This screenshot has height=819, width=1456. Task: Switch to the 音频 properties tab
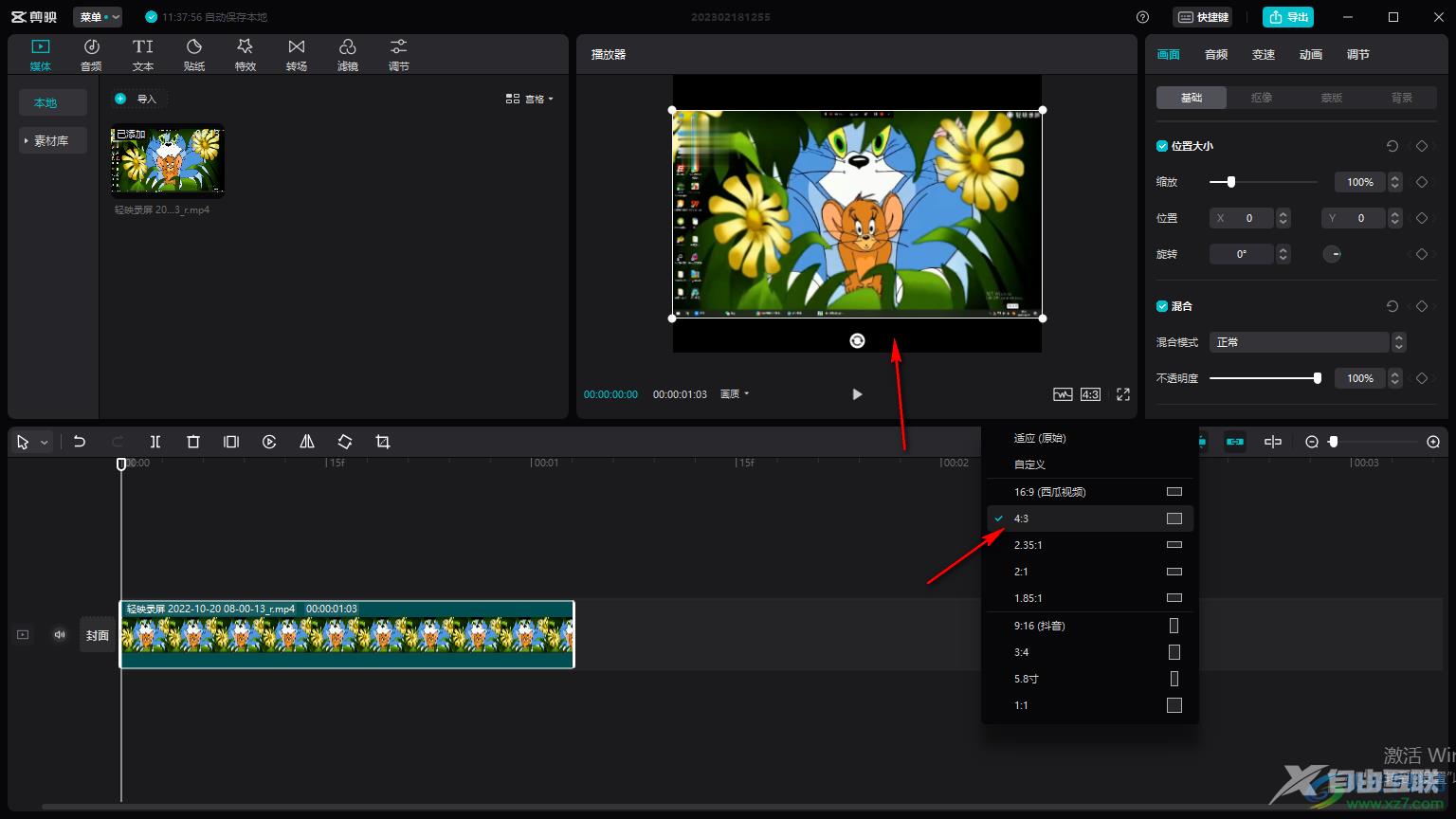tap(1216, 55)
